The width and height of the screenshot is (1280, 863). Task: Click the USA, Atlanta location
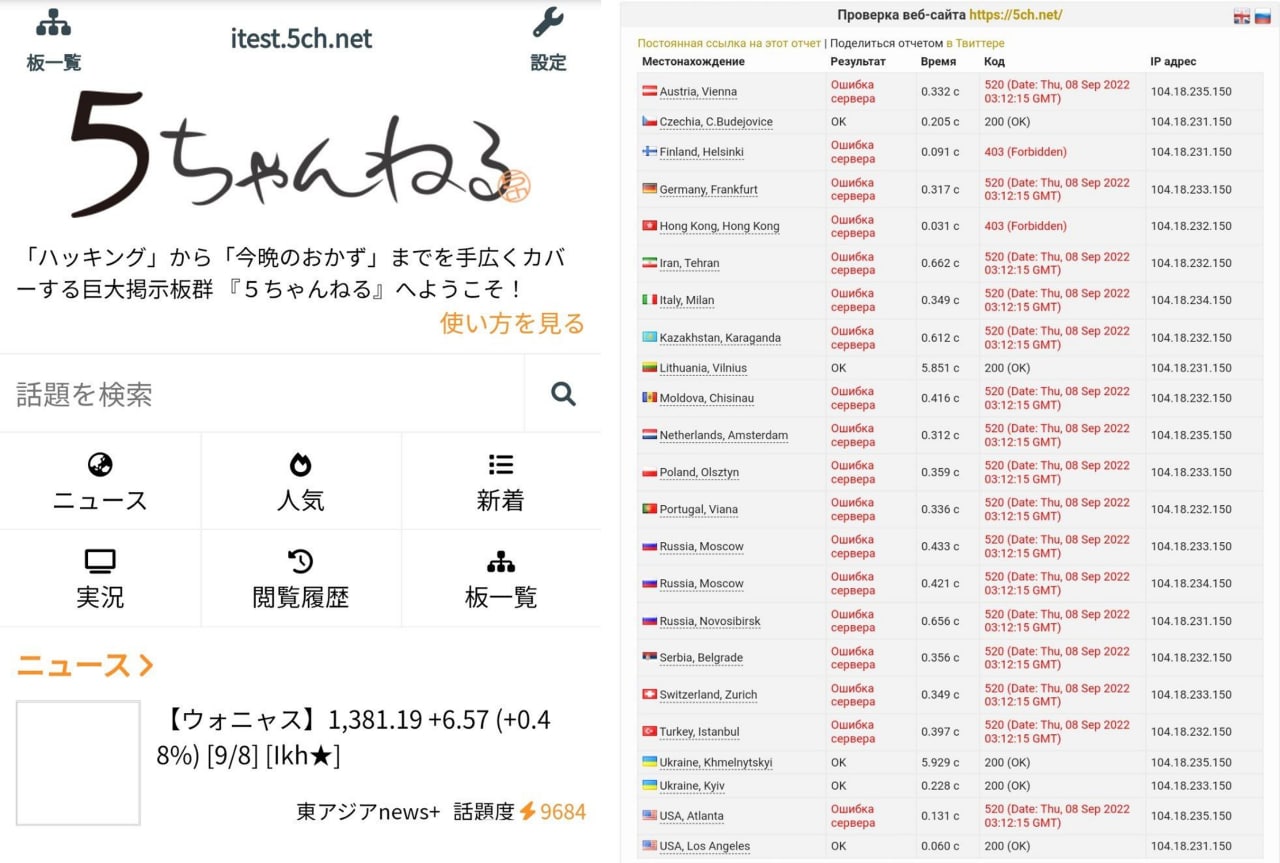(691, 816)
